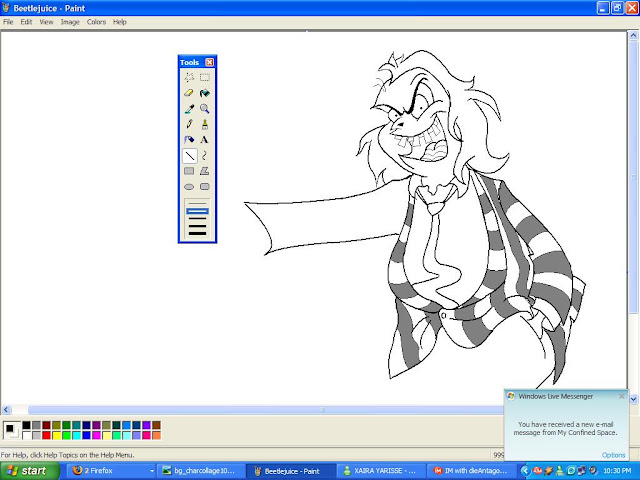
Task: Open the File menu
Action: pyautogui.click(x=8, y=22)
